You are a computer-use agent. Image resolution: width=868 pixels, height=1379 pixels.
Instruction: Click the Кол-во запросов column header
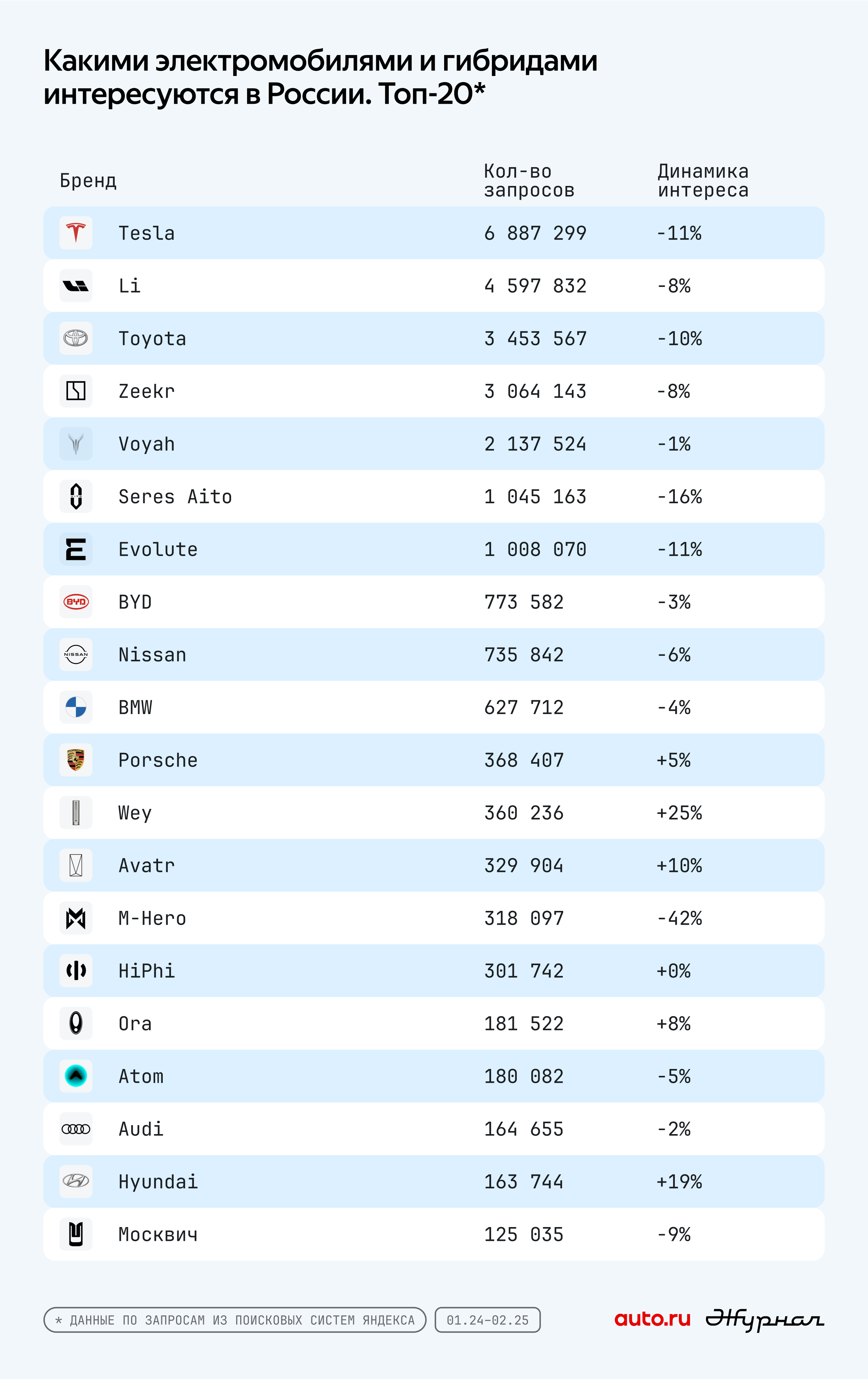point(529,181)
